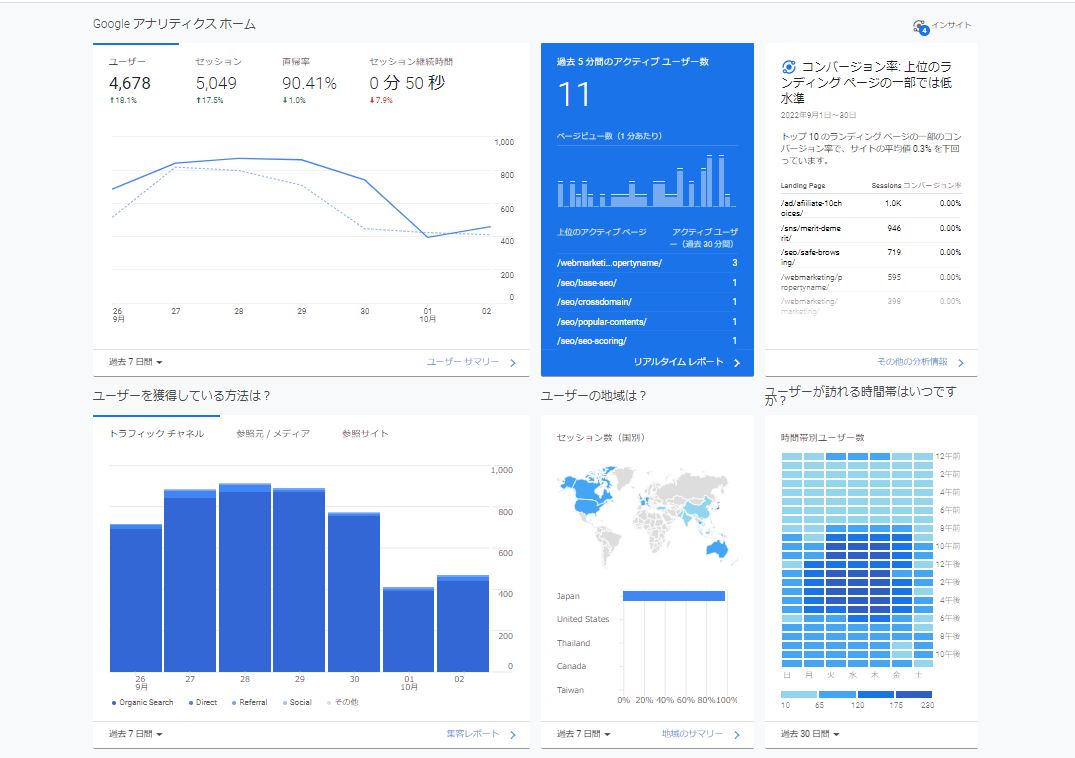This screenshot has width=1075, height=758.
Task: Click the Direct legend item
Action: [x=203, y=702]
